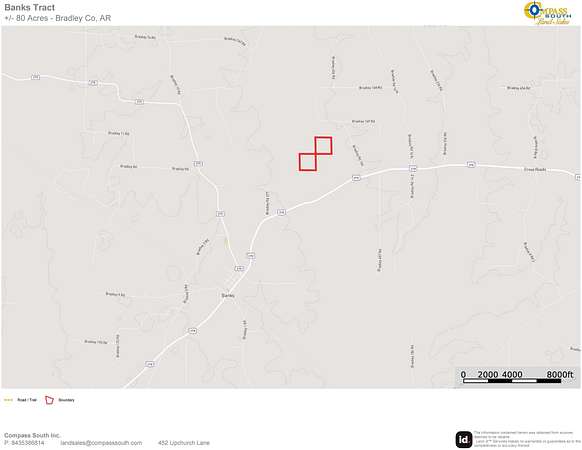Select the Road / Trail legend line
Image resolution: width=582 pixels, height=450 pixels.
pyautogui.click(x=8, y=400)
